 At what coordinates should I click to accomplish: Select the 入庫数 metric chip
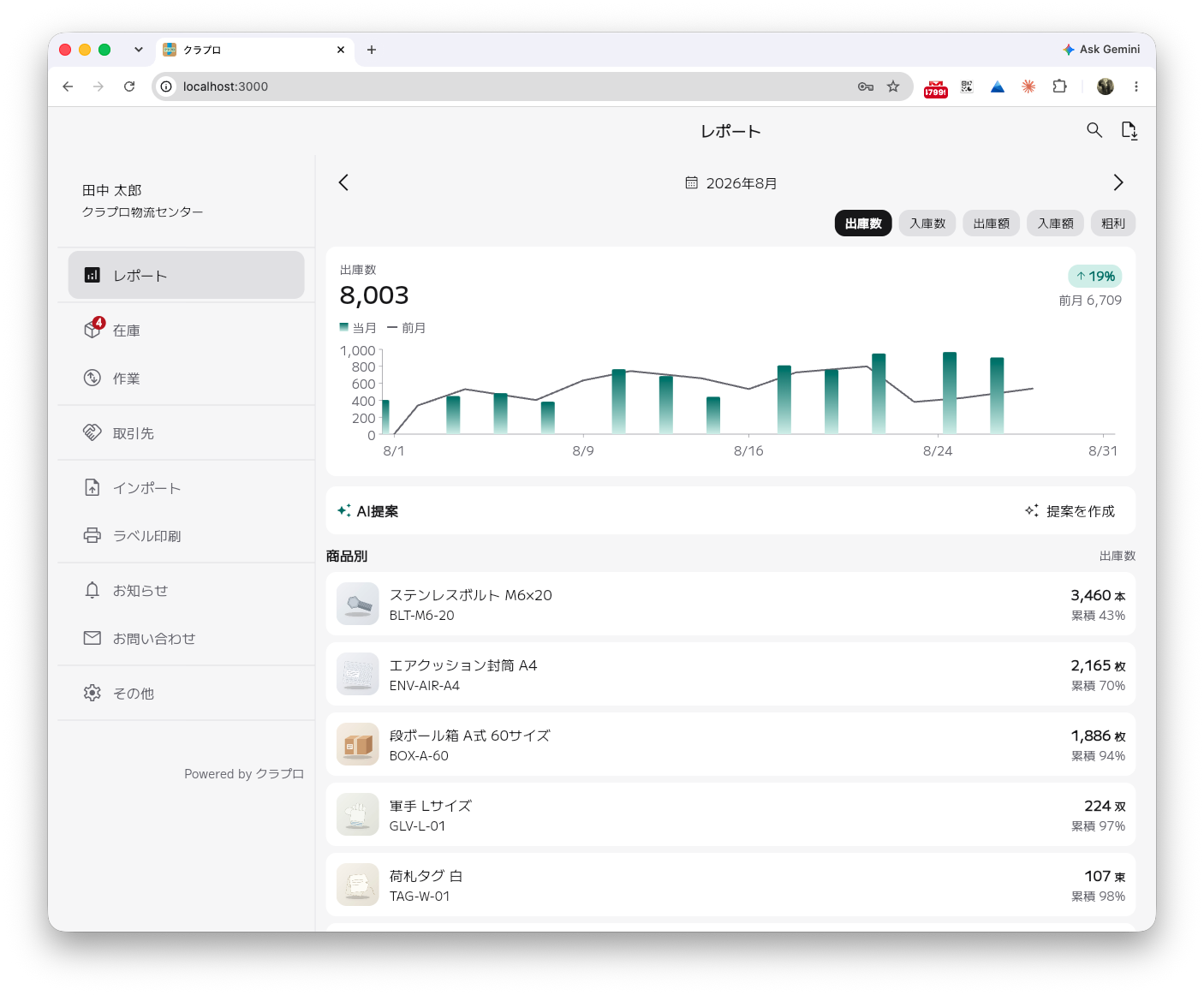(x=927, y=223)
